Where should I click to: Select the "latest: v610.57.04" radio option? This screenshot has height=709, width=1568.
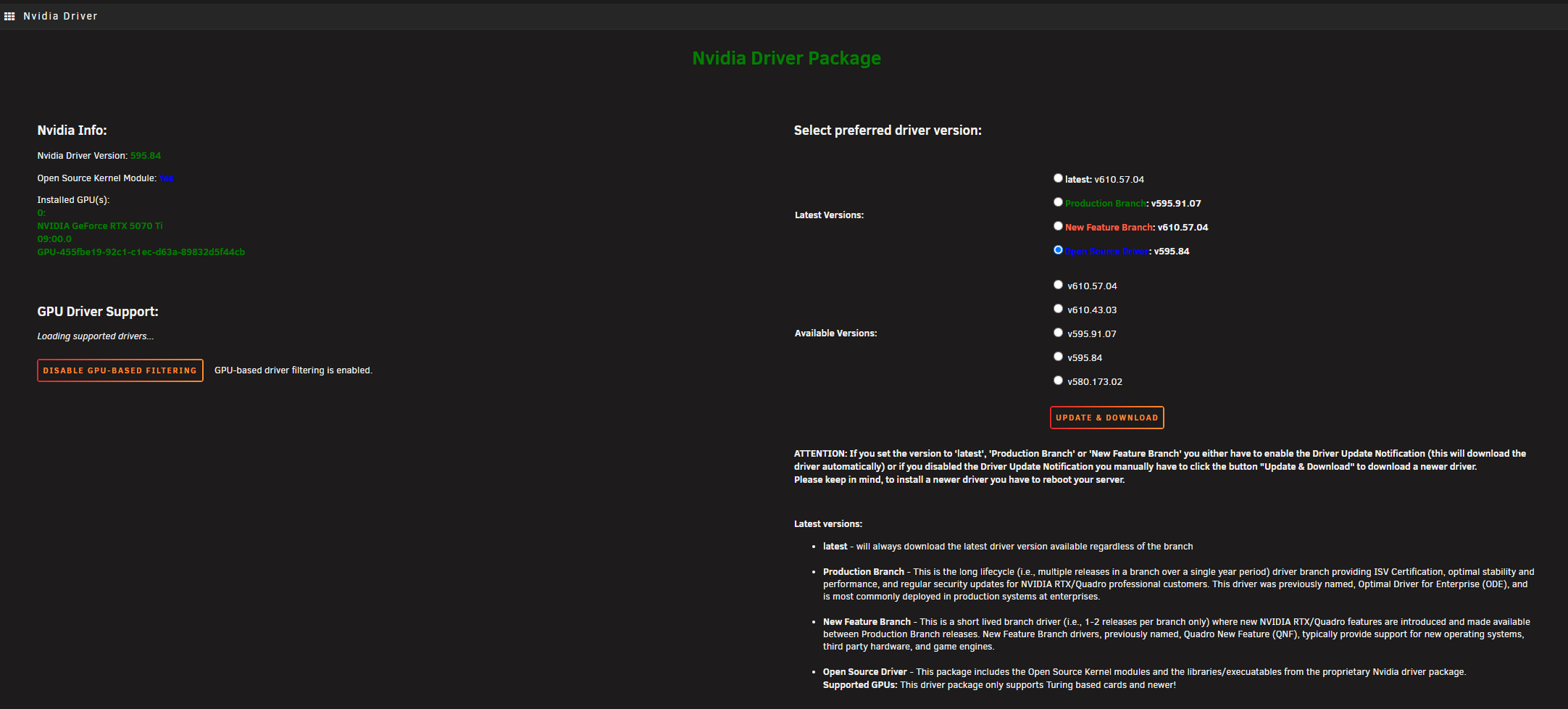pyautogui.click(x=1058, y=178)
